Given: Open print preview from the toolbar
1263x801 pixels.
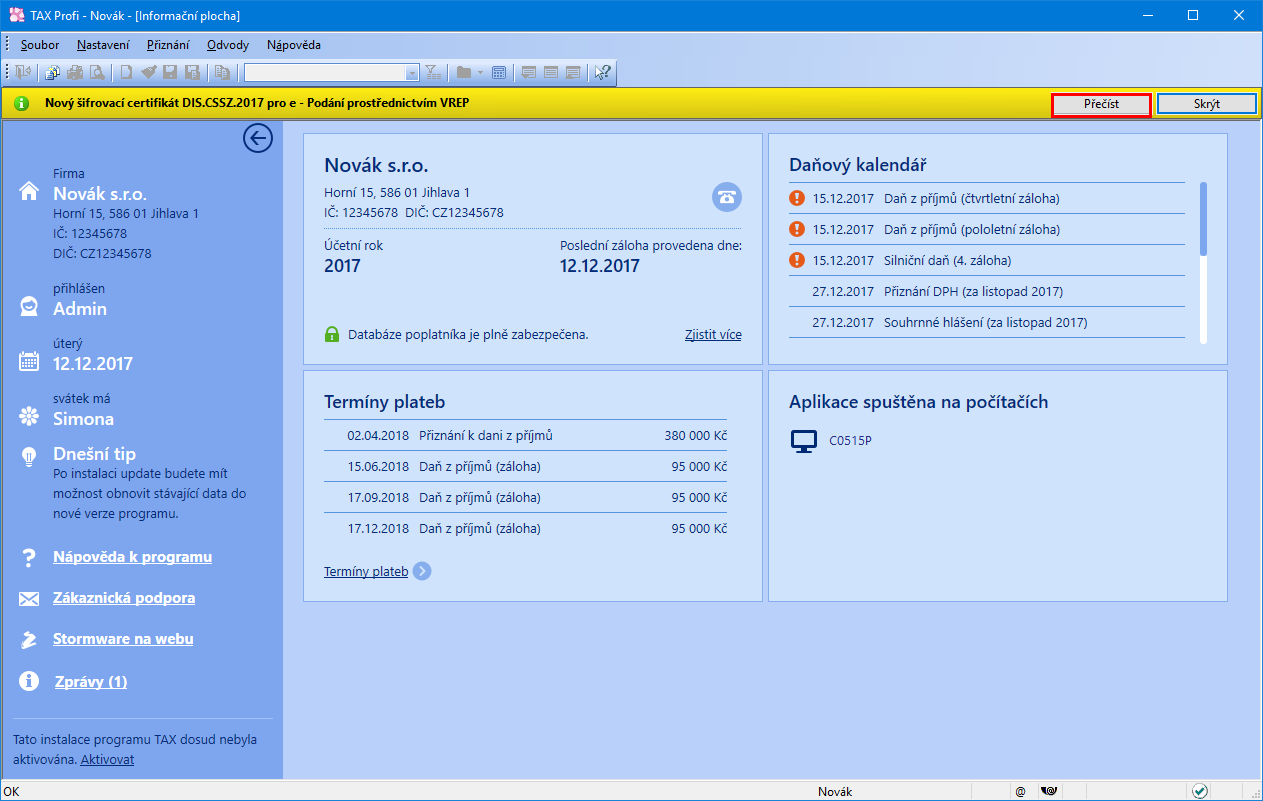Looking at the screenshot, I should (97, 72).
